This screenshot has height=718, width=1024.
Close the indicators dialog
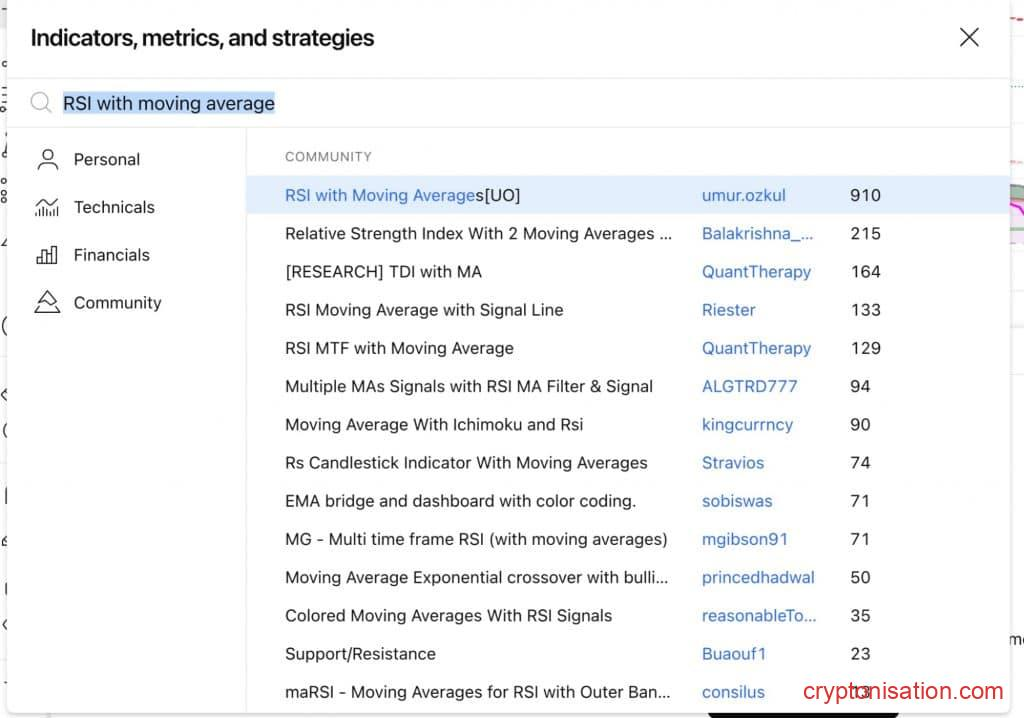tap(969, 38)
